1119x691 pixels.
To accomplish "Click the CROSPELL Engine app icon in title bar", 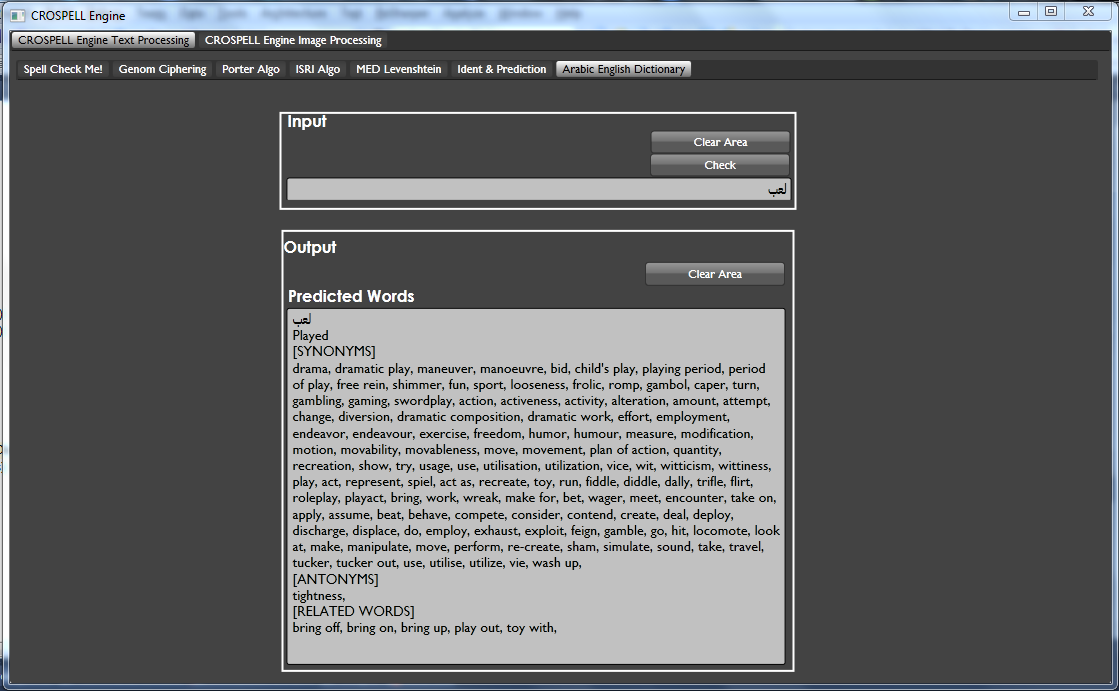I will pos(17,15).
